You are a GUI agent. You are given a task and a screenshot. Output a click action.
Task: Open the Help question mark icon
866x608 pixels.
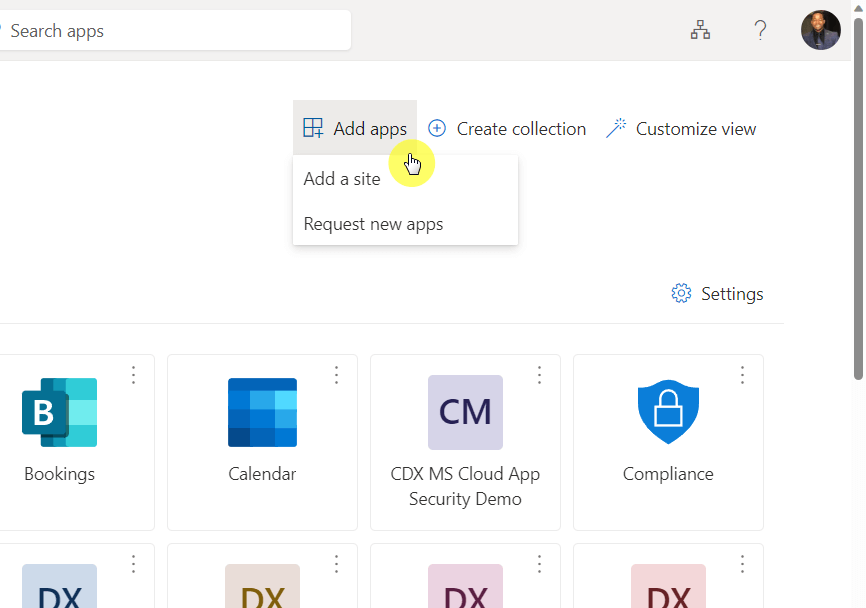coord(761,30)
